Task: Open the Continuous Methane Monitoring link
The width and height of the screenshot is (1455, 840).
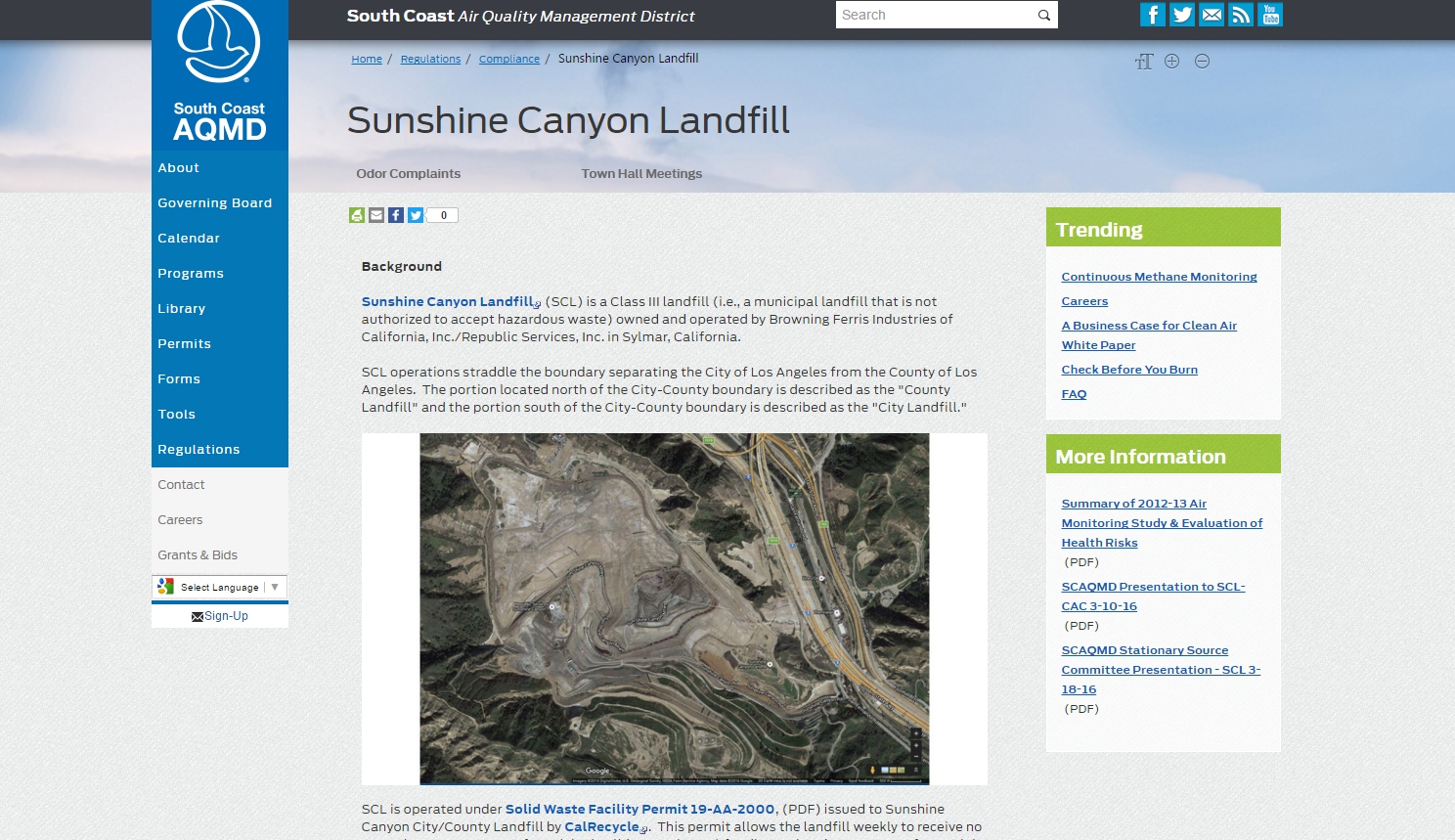Action: point(1159,277)
